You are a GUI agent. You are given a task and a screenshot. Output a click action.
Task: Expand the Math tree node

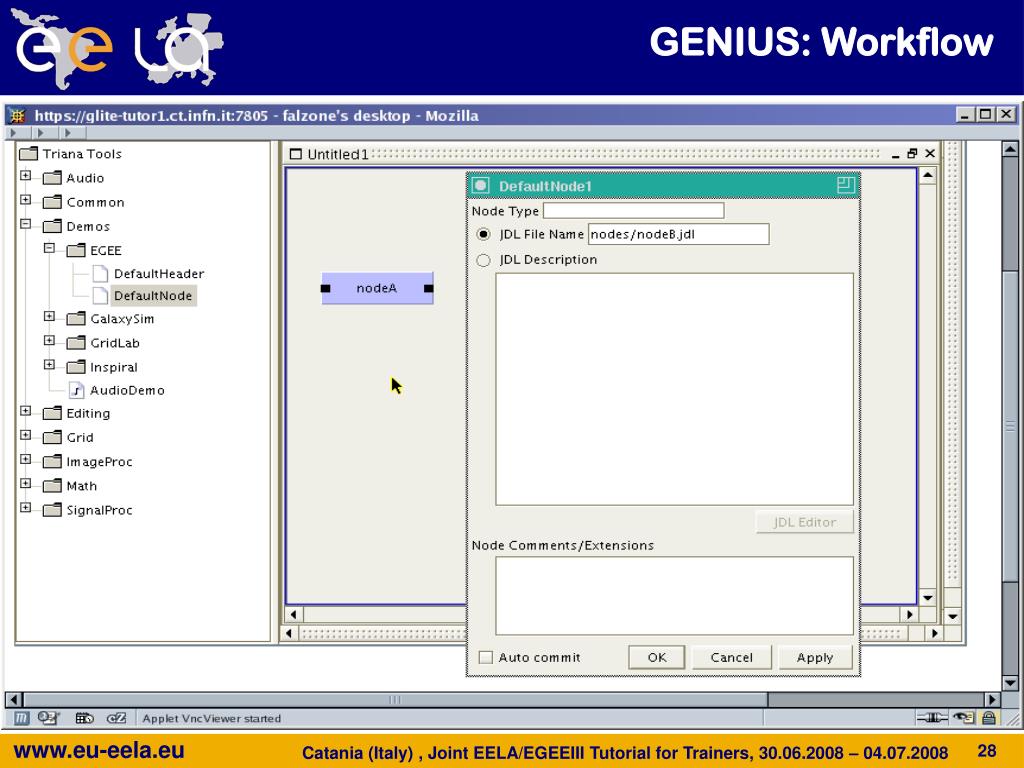pyautogui.click(x=25, y=483)
